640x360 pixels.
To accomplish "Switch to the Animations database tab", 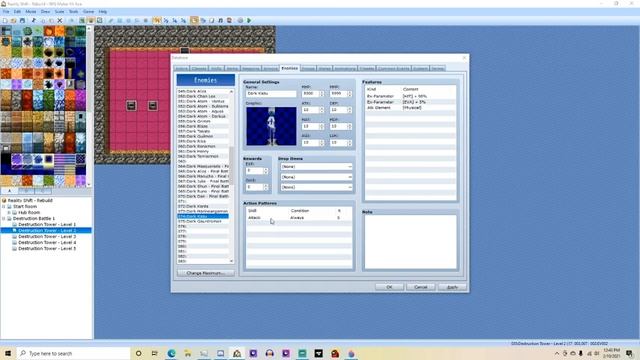I will coord(345,68).
